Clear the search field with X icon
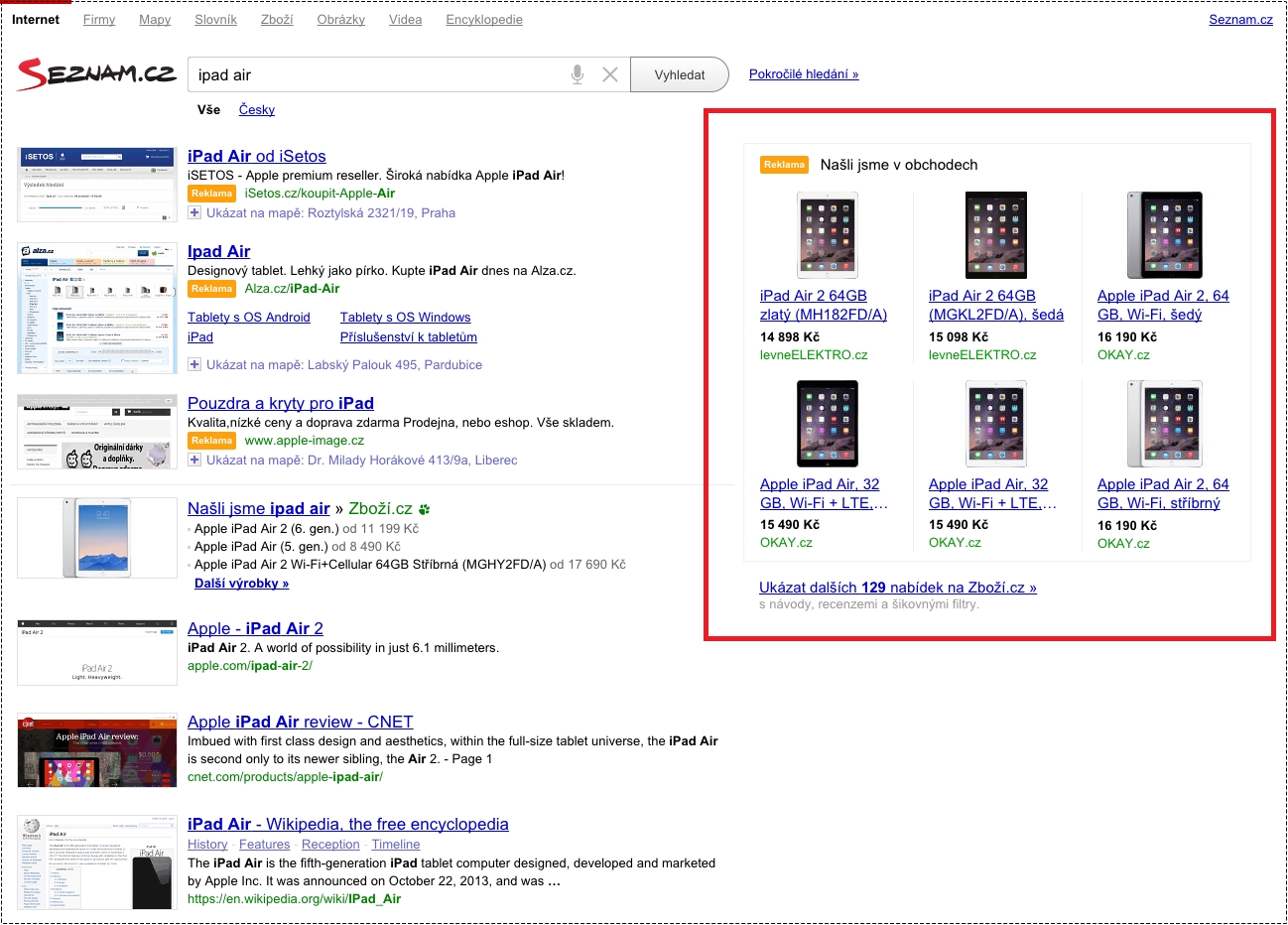 610,74
